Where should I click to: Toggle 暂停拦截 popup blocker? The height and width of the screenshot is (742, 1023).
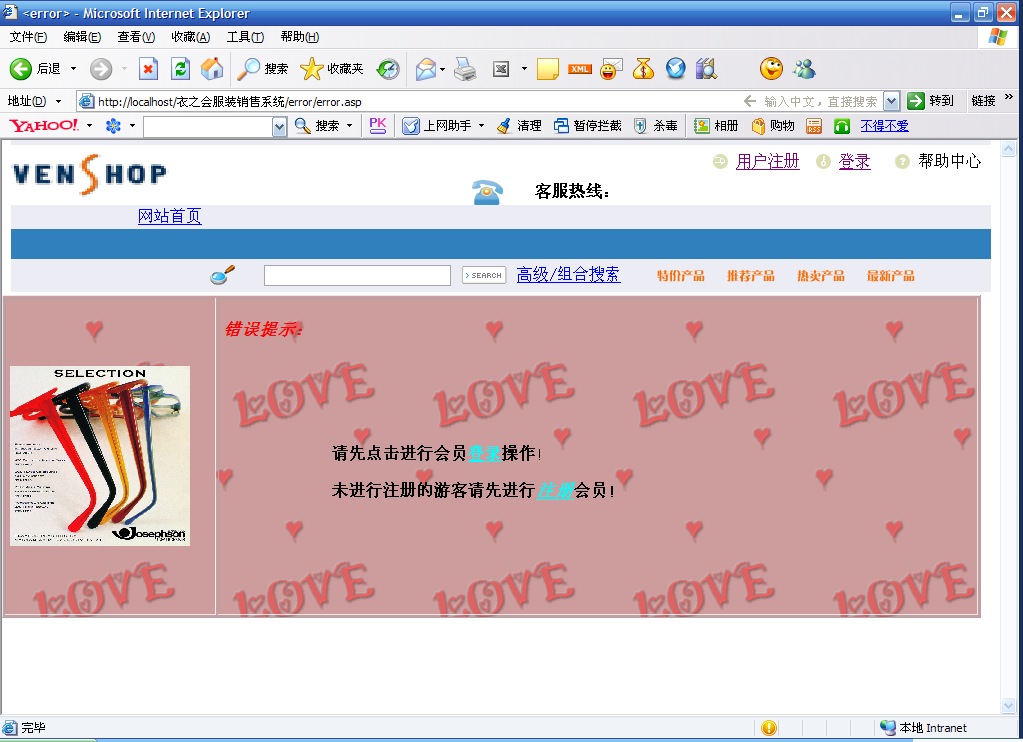(587, 125)
